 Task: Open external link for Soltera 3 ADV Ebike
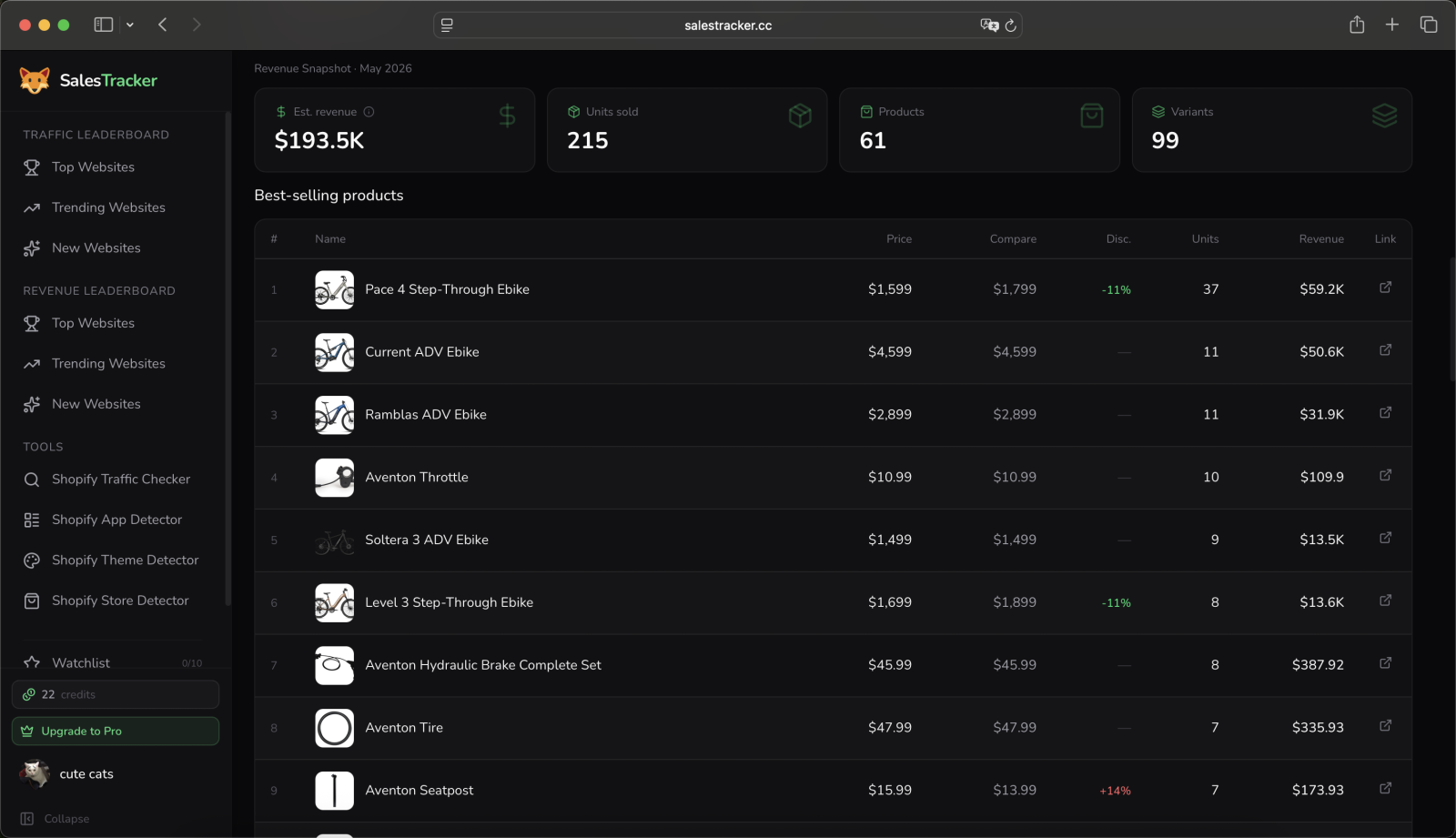click(1385, 539)
